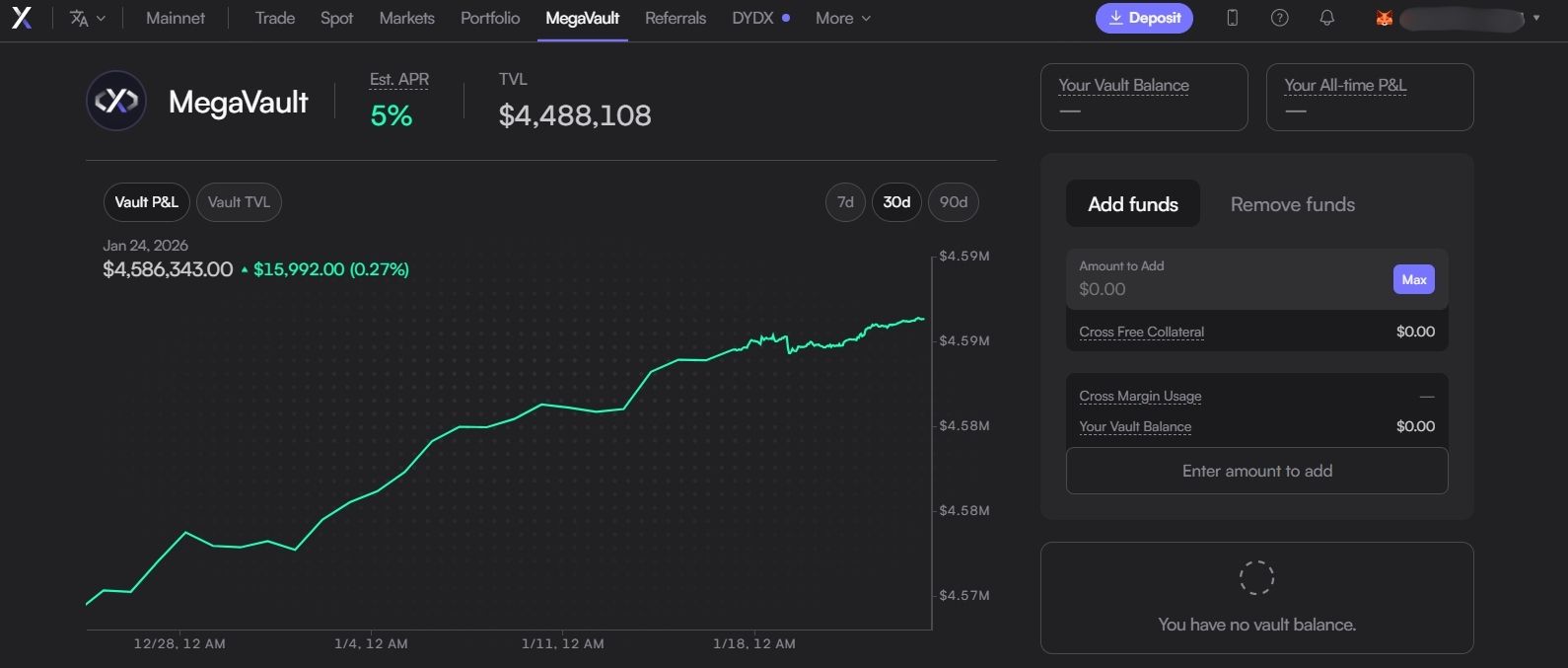Click the Est. APR label
Viewport: 1568px width, 668px height.
point(398,79)
